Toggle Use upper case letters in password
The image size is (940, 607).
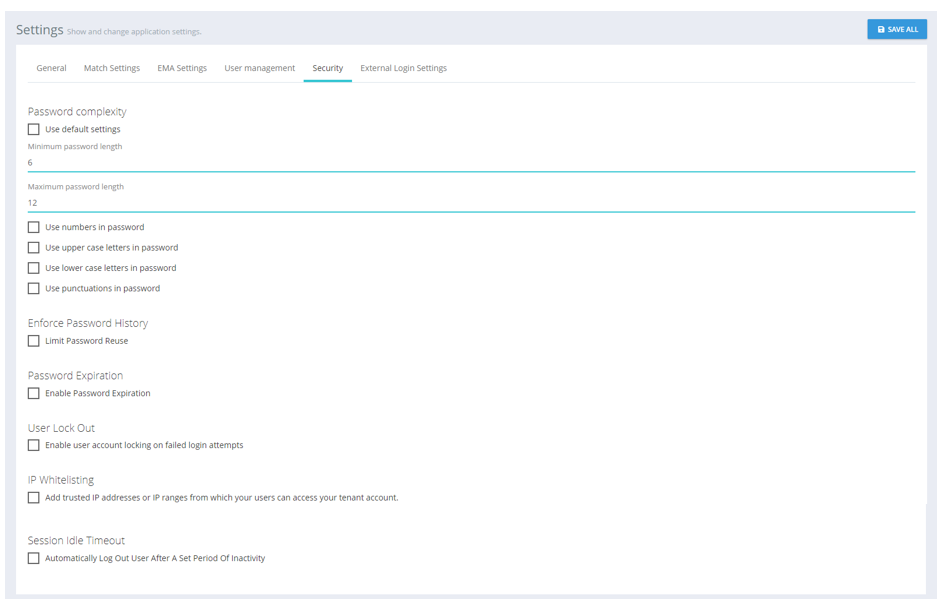coord(34,247)
